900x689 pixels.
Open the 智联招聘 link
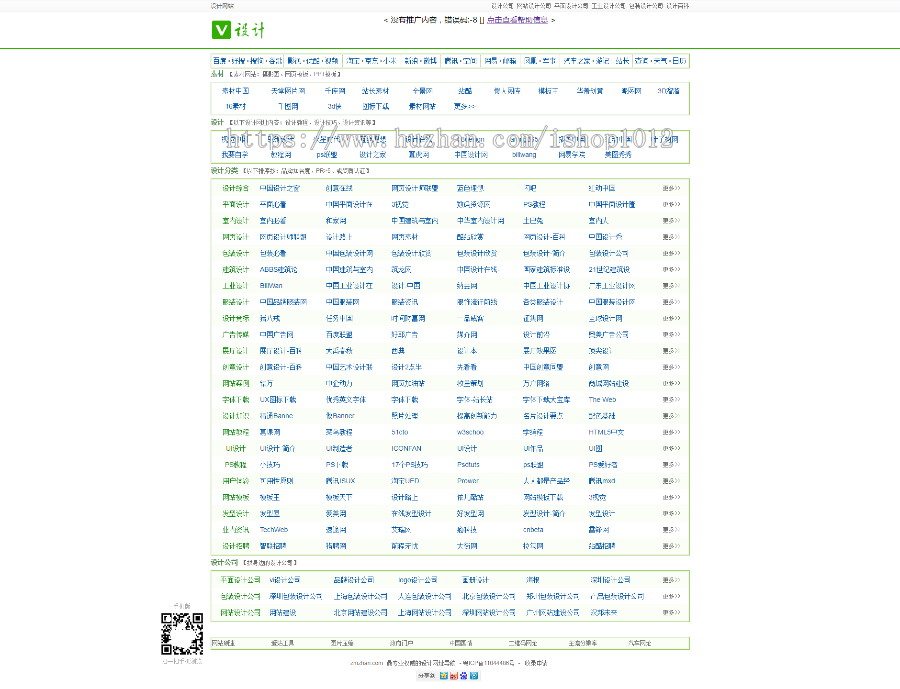tap(273, 546)
